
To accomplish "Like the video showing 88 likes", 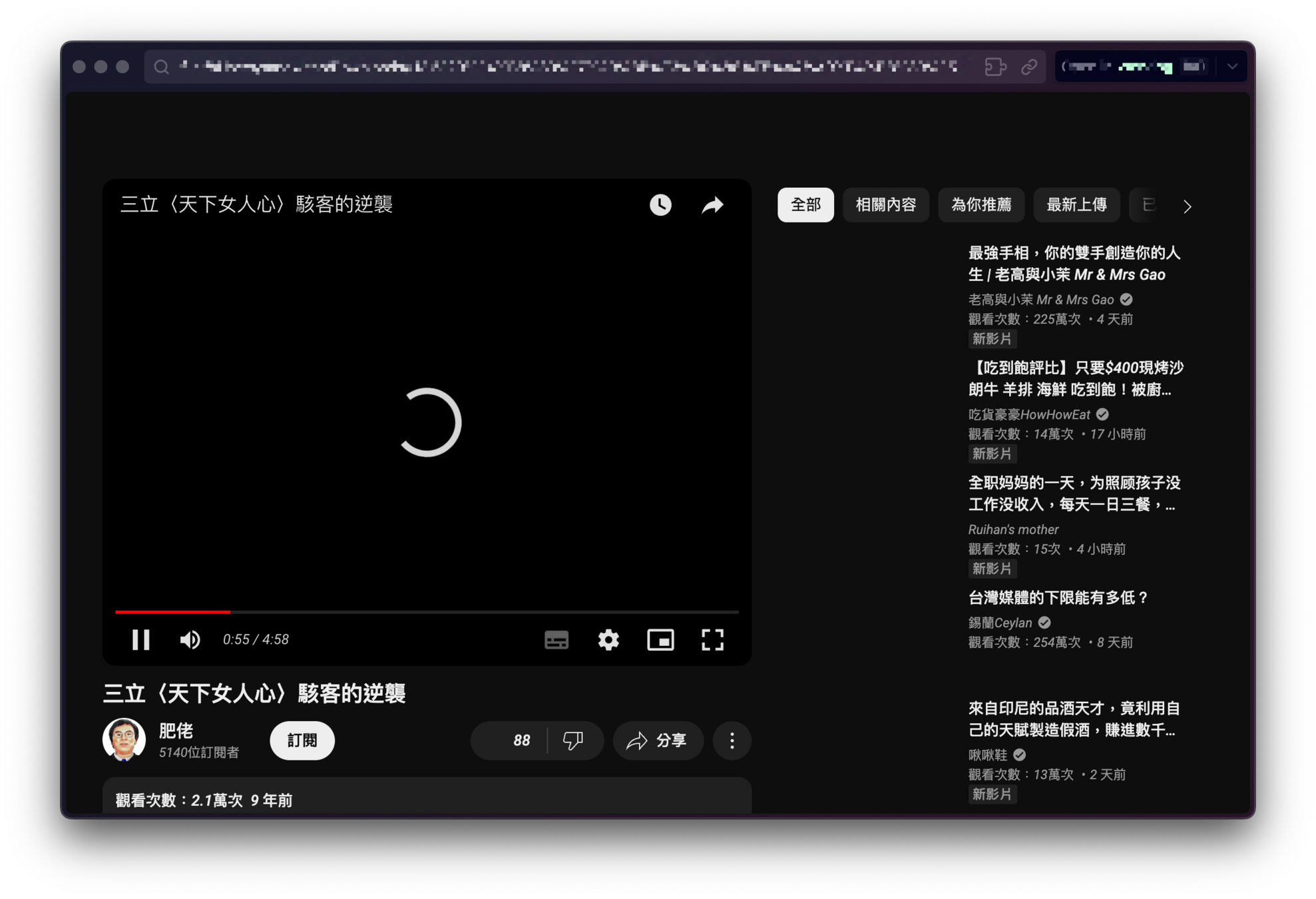I will [511, 741].
